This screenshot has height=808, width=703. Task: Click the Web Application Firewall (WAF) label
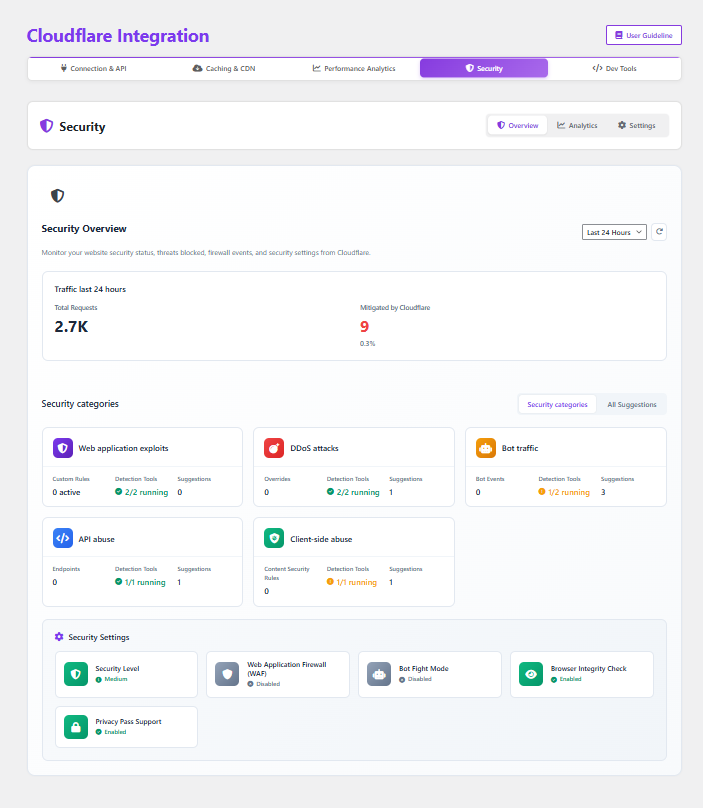(287, 669)
